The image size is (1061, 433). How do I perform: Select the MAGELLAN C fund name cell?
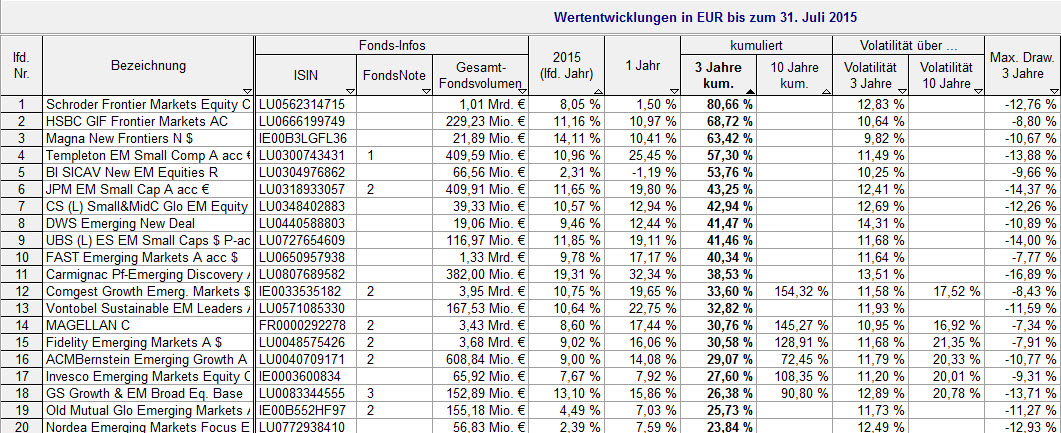point(148,325)
